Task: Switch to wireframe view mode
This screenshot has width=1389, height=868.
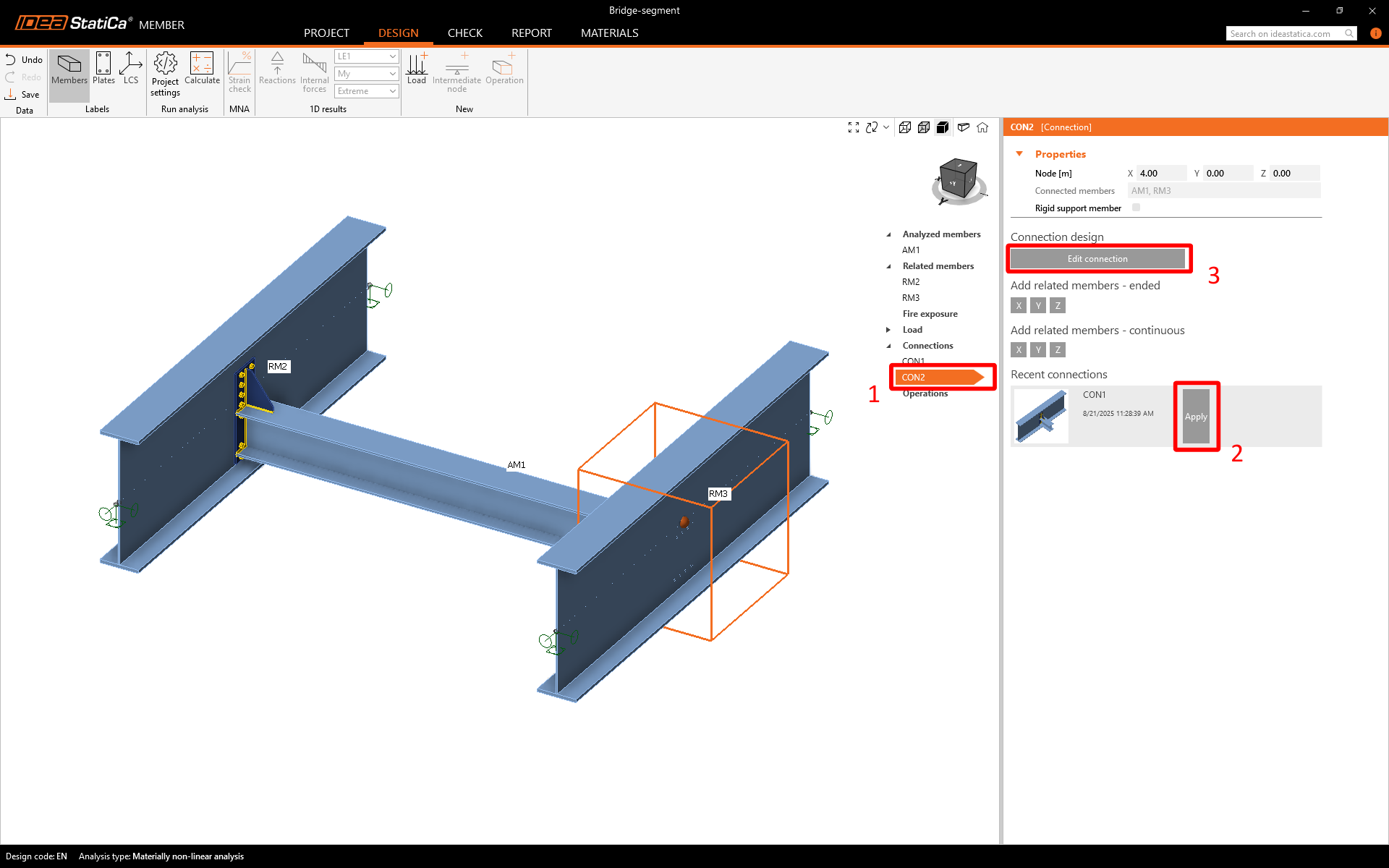Action: (904, 127)
